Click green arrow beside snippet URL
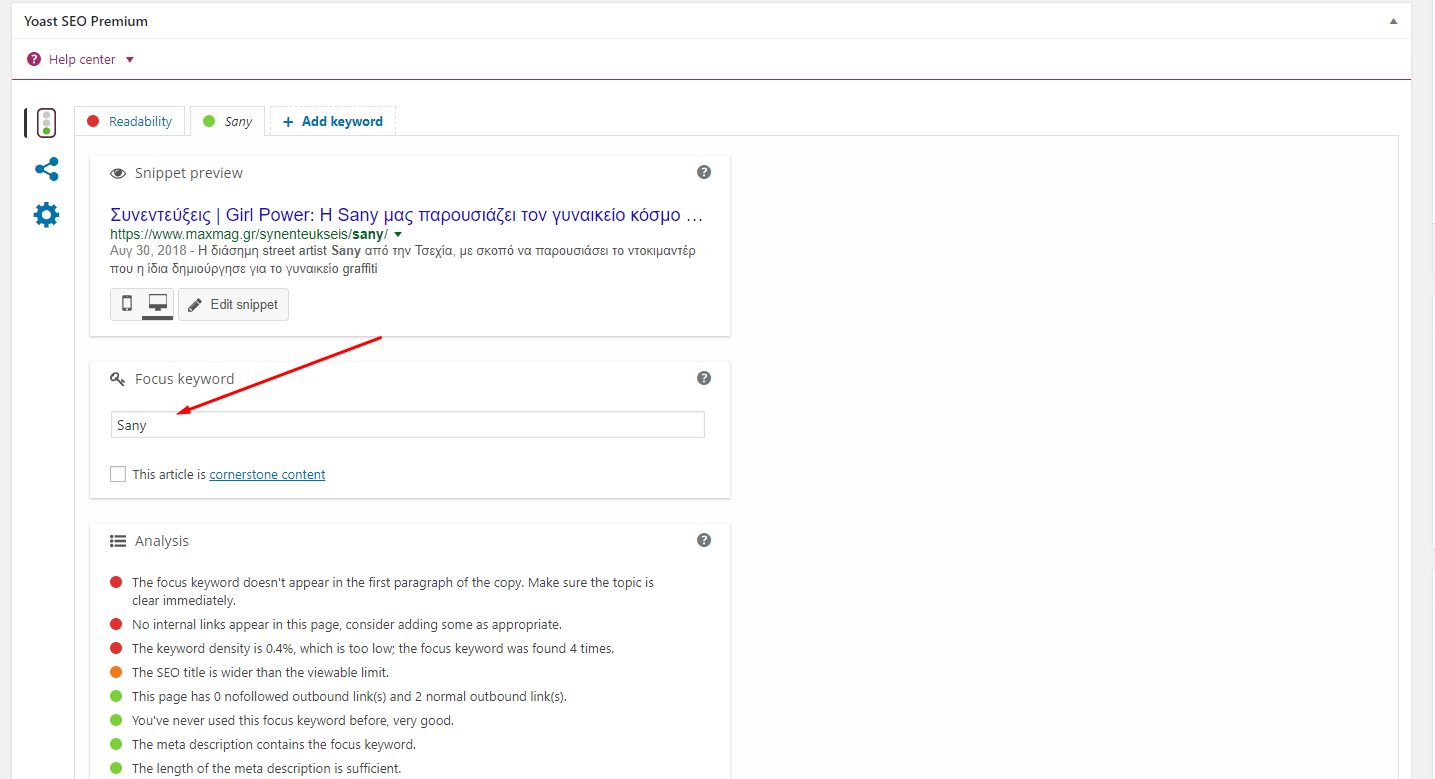Viewport: 1435px width, 779px height. pyautogui.click(x=398, y=234)
